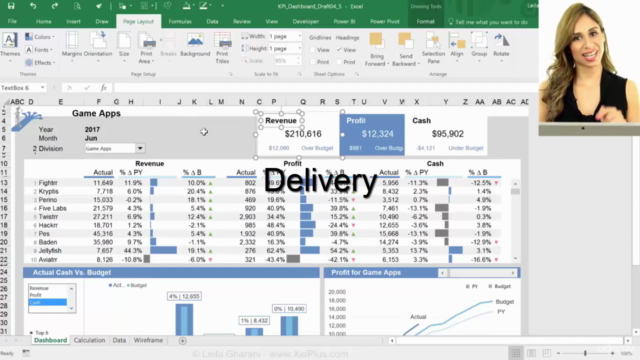The width and height of the screenshot is (640, 360).
Task: Open the Orientation options
Action: pos(98,47)
